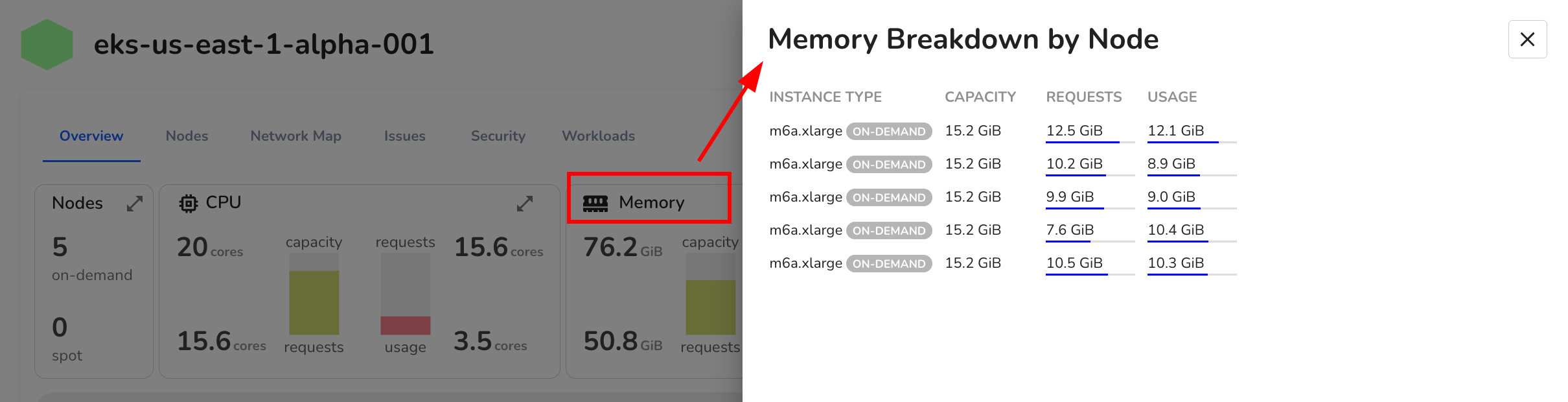Select the Security tab
1568x402 pixels.
point(498,136)
